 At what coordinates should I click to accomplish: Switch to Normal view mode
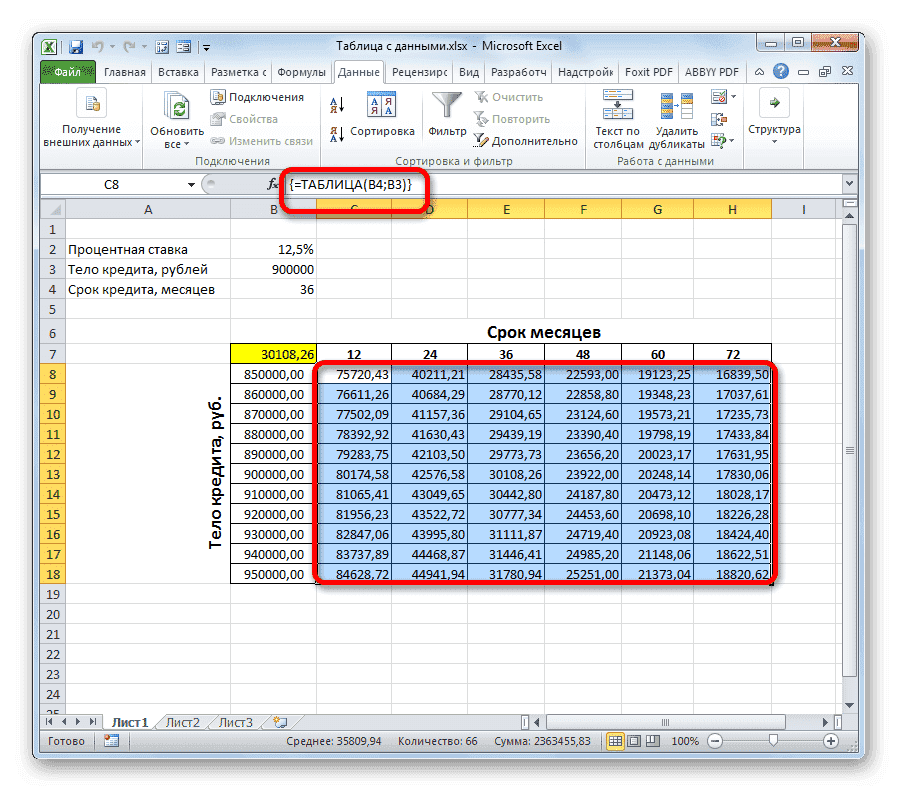pyautogui.click(x=616, y=741)
